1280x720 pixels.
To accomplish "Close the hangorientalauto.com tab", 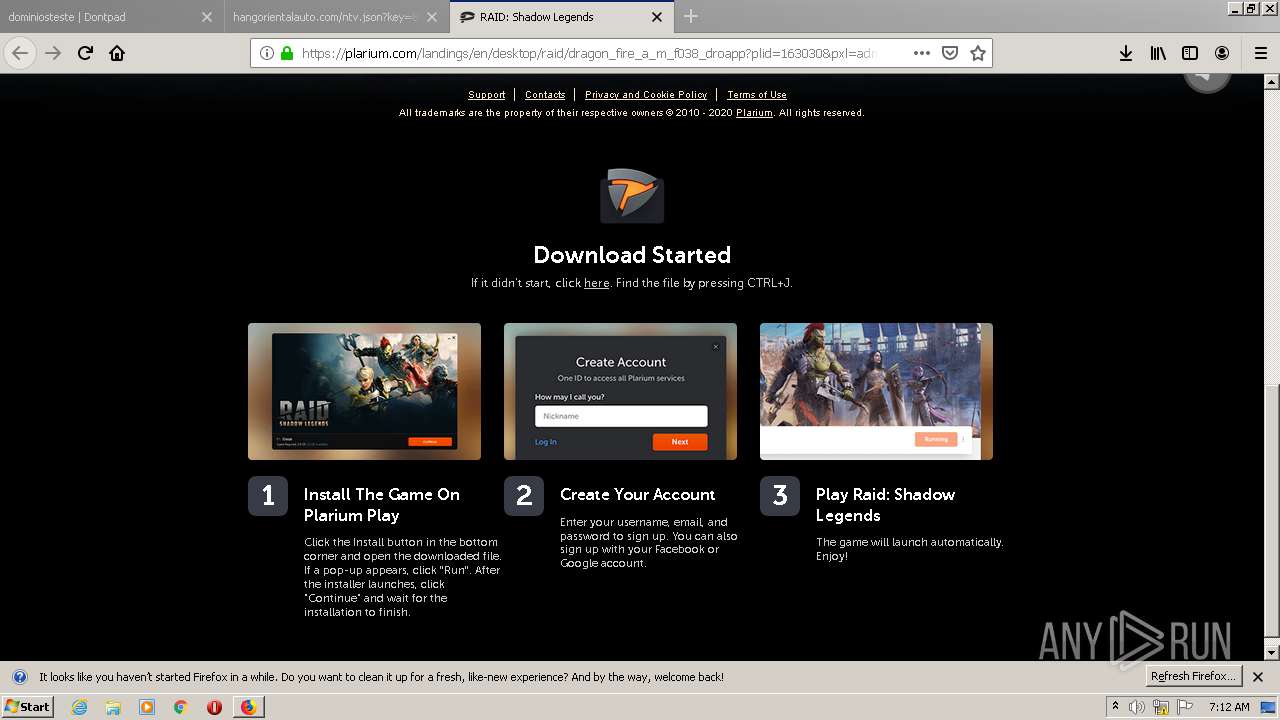I will click(431, 17).
